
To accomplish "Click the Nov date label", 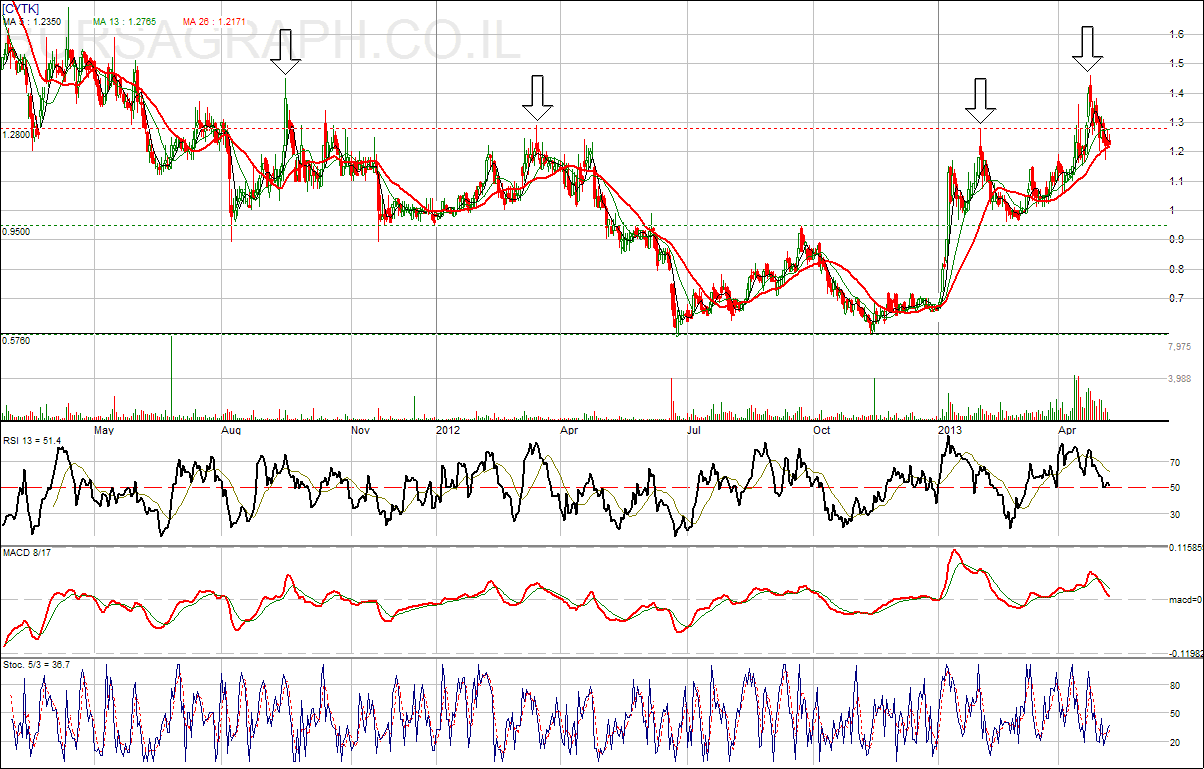I will (x=362, y=431).
